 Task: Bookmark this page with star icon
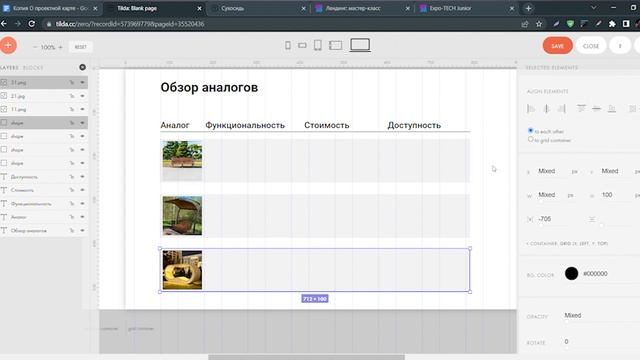[x=539, y=24]
